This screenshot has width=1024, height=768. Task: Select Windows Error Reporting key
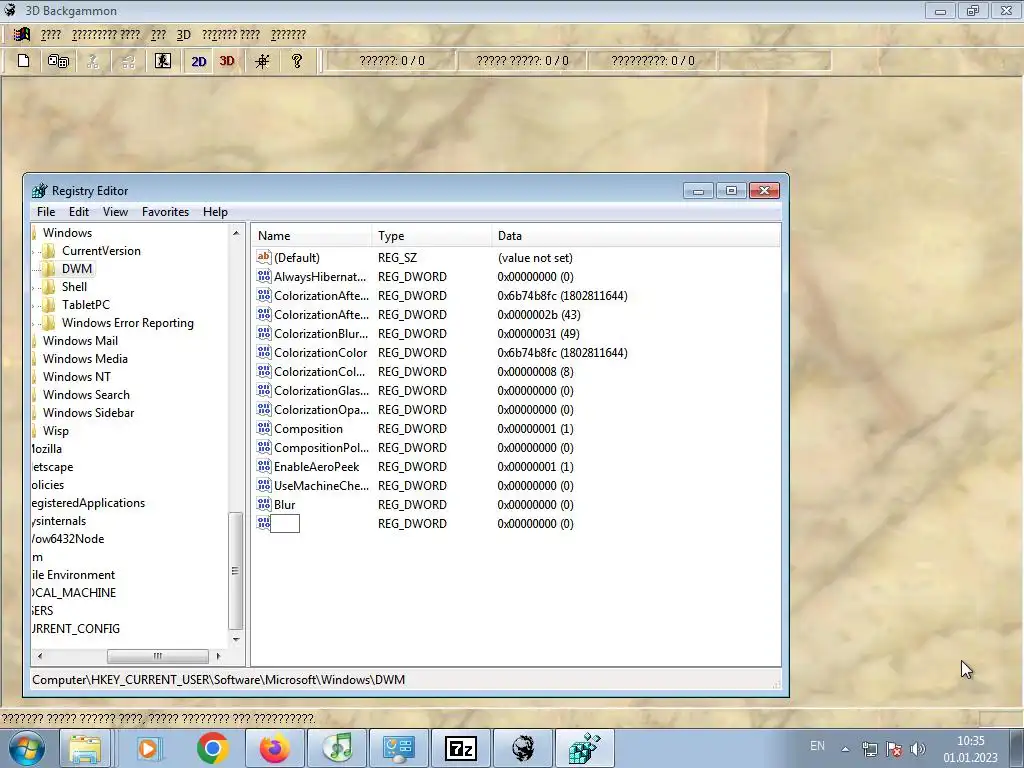click(x=127, y=323)
